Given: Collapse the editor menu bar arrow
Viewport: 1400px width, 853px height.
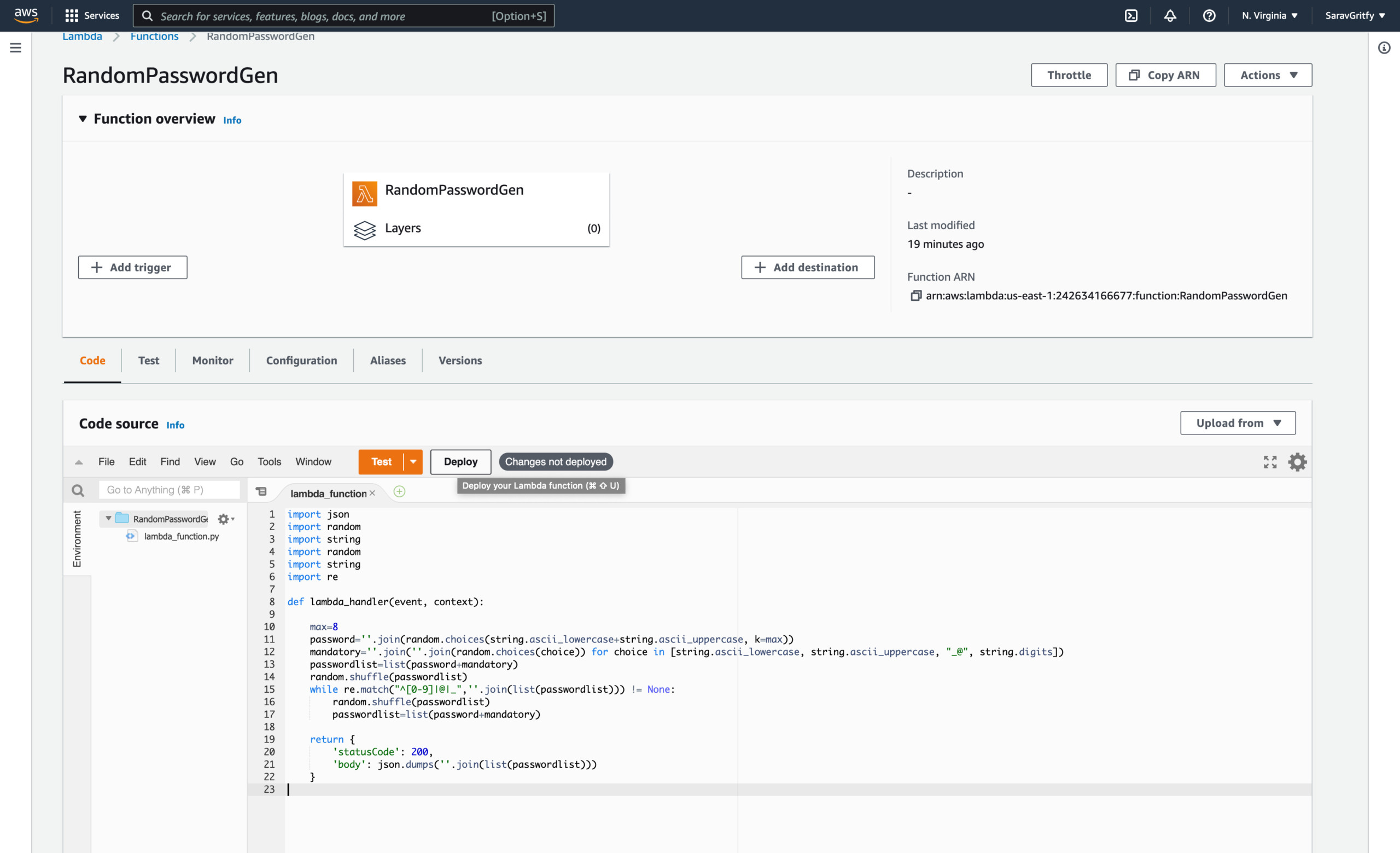Looking at the screenshot, I should click(x=79, y=462).
